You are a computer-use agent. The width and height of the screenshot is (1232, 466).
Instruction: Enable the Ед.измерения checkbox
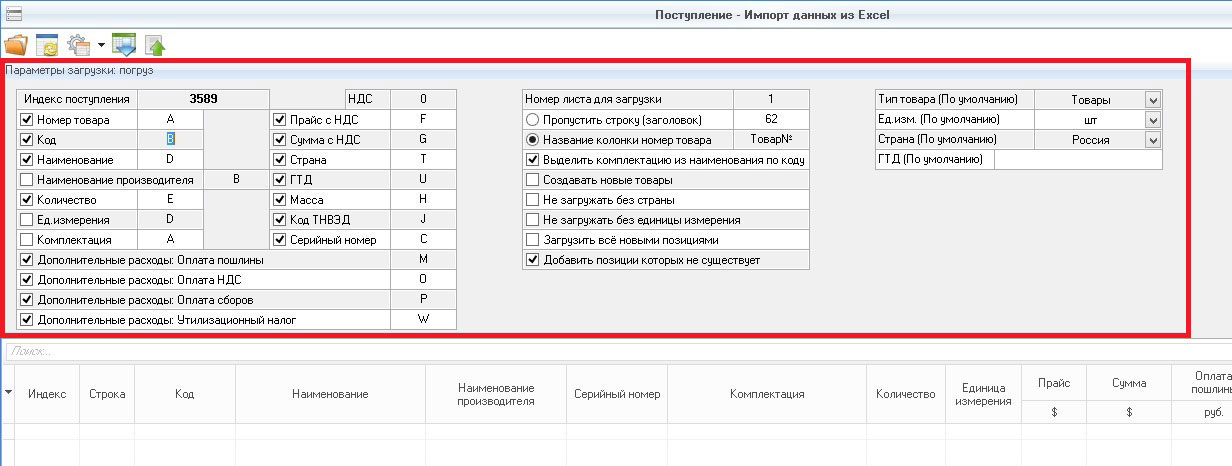pos(27,220)
